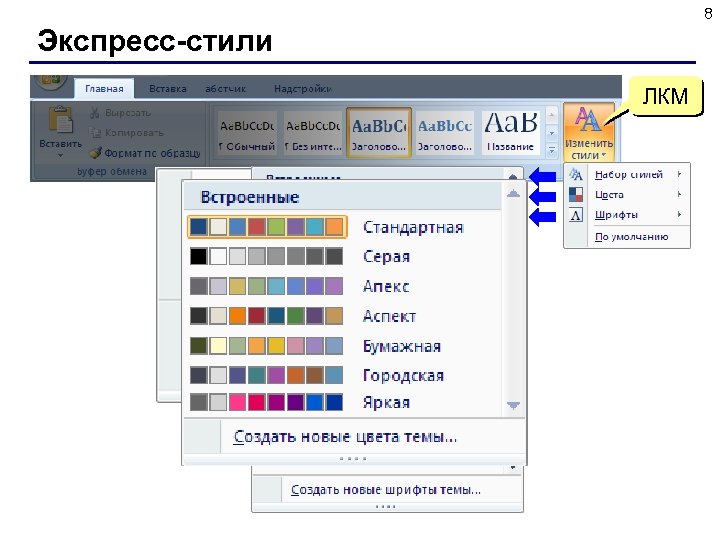The image size is (720, 540).
Task: Select the Городская color palette
Action: (267, 375)
